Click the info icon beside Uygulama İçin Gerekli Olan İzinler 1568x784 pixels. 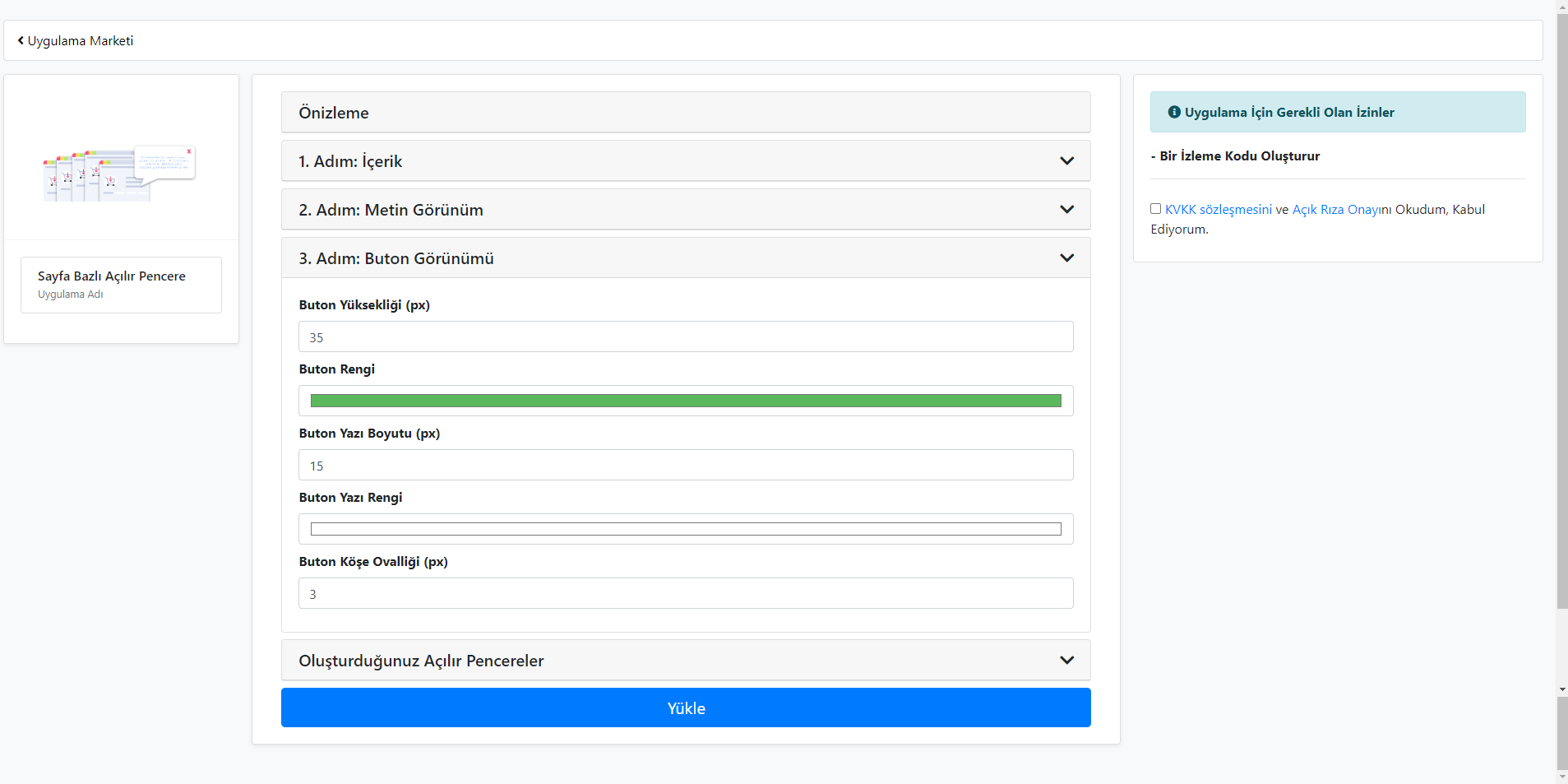pos(1174,112)
